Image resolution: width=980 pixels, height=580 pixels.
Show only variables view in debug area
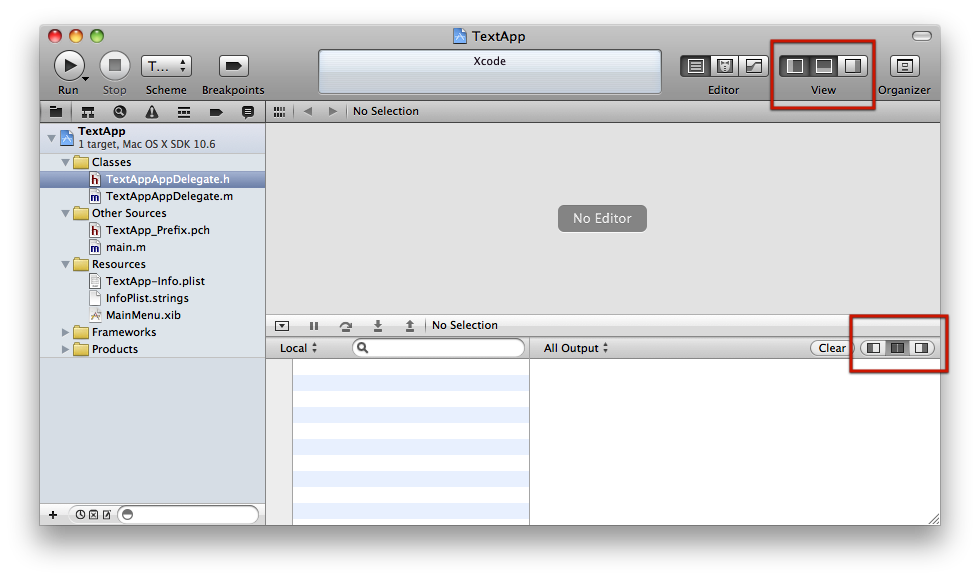click(873, 348)
